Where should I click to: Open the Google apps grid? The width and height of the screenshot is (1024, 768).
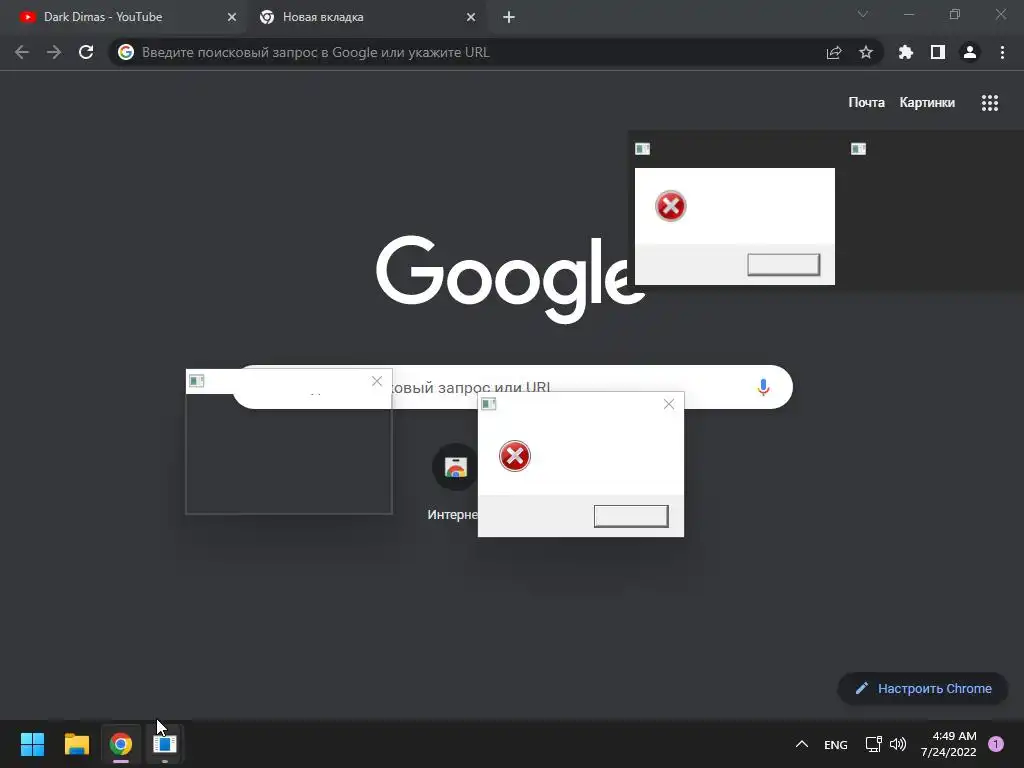[x=990, y=103]
